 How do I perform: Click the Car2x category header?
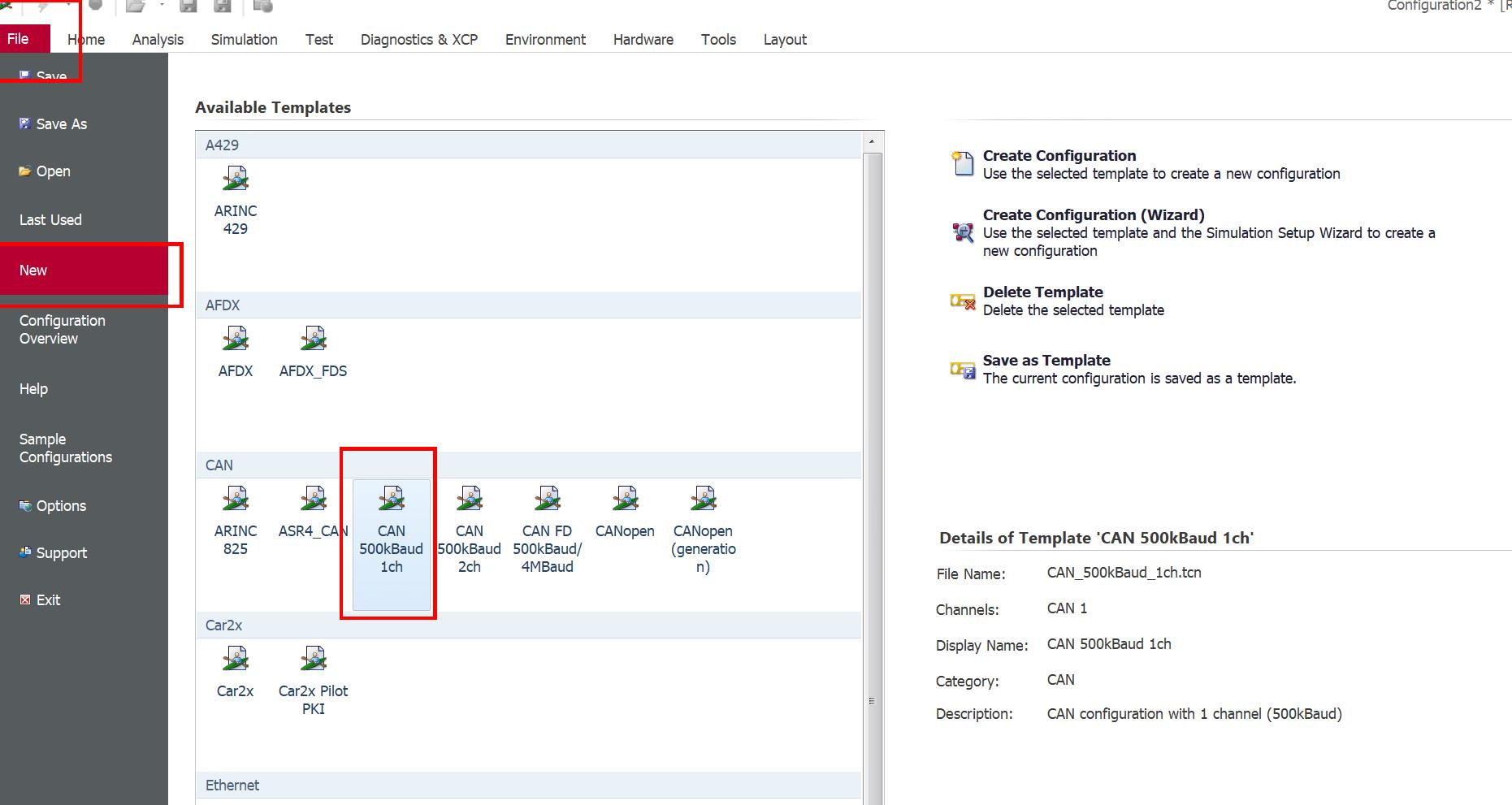coord(528,625)
